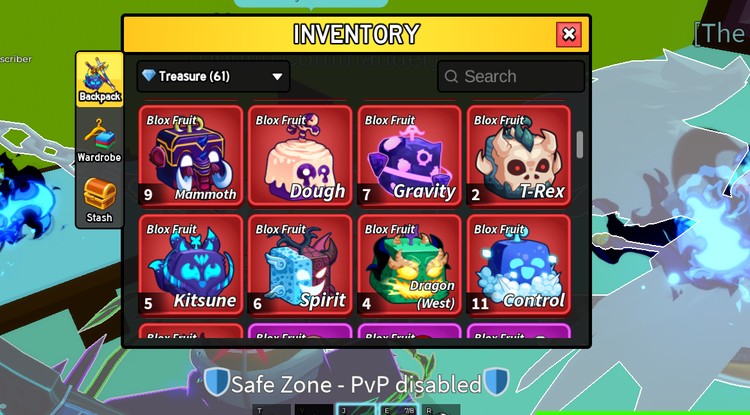Viewport: 750px width, 415px height.
Task: Select the Dough Blox Fruit item
Action: [300, 156]
